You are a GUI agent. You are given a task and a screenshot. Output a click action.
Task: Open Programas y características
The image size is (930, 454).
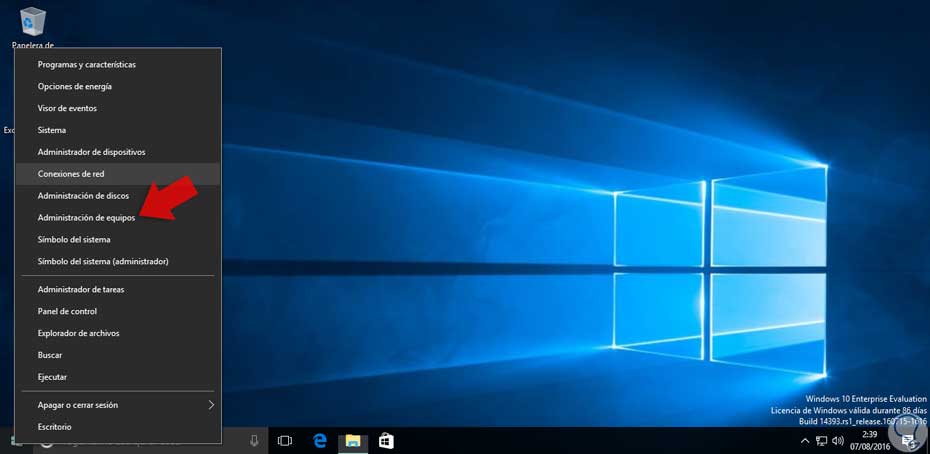tap(117, 65)
